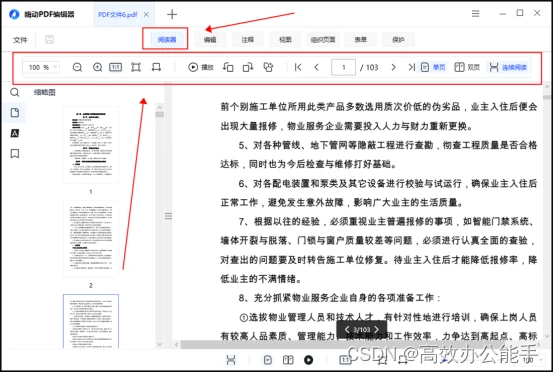This screenshot has height=373, width=554.
Task: Toggle 双页 double-page view
Action: click(467, 67)
